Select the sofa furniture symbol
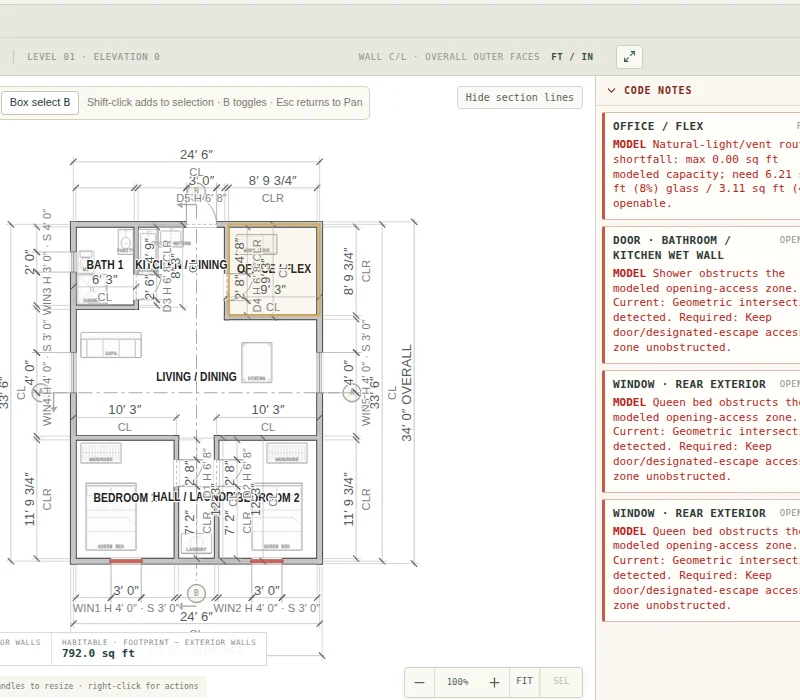The image size is (800, 700). [x=111, y=345]
